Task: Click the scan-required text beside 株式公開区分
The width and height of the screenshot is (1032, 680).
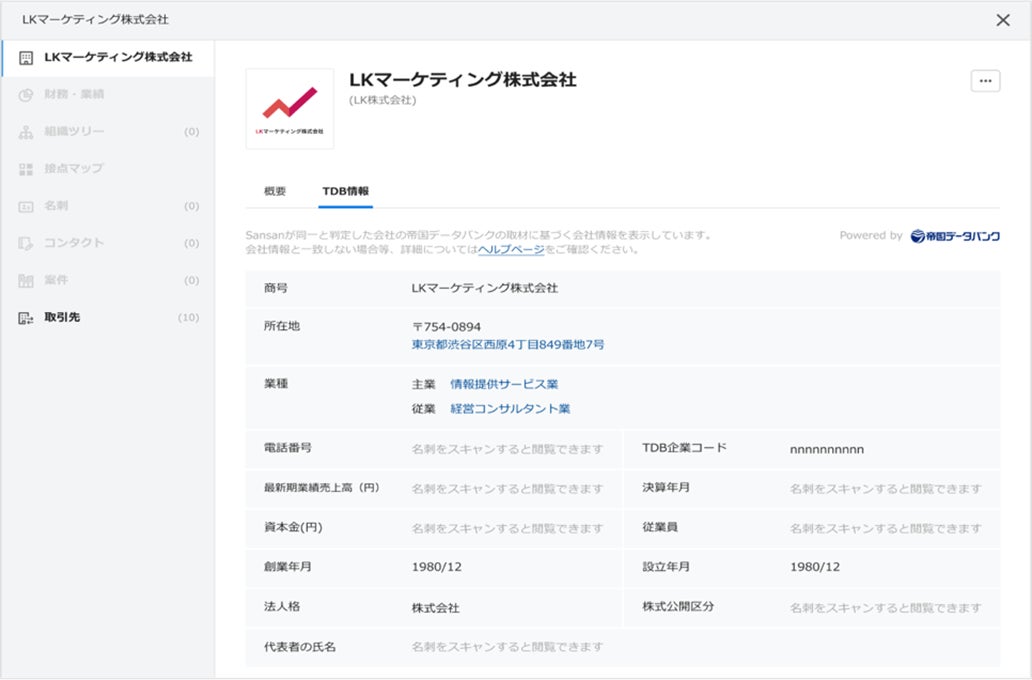Action: pyautogui.click(x=886, y=608)
